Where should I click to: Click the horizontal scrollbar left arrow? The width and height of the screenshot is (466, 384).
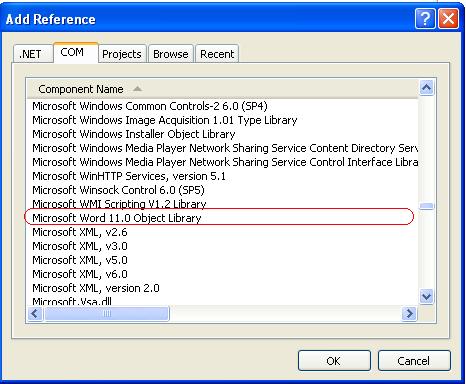point(35,313)
